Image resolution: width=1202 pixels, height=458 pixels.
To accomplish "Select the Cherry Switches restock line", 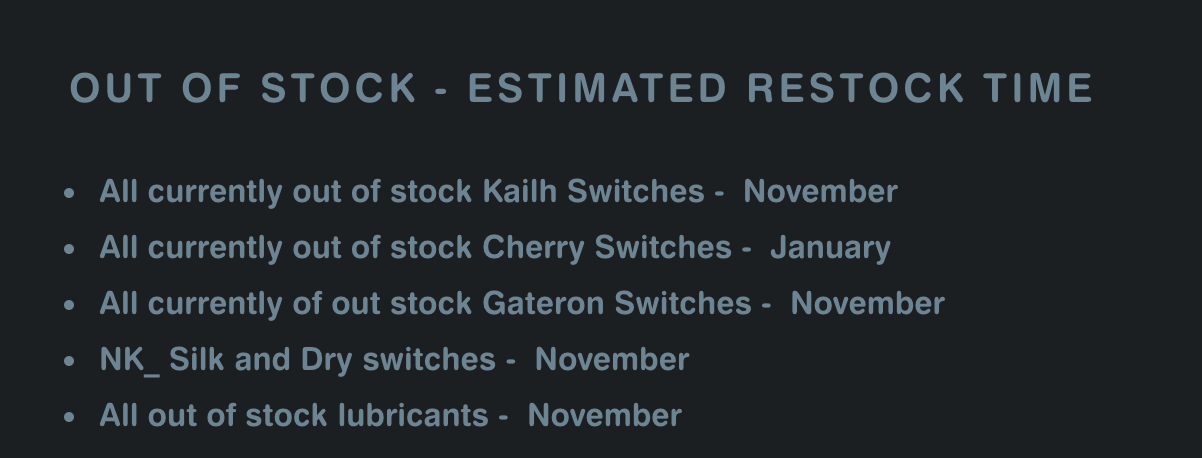I will click(495, 247).
